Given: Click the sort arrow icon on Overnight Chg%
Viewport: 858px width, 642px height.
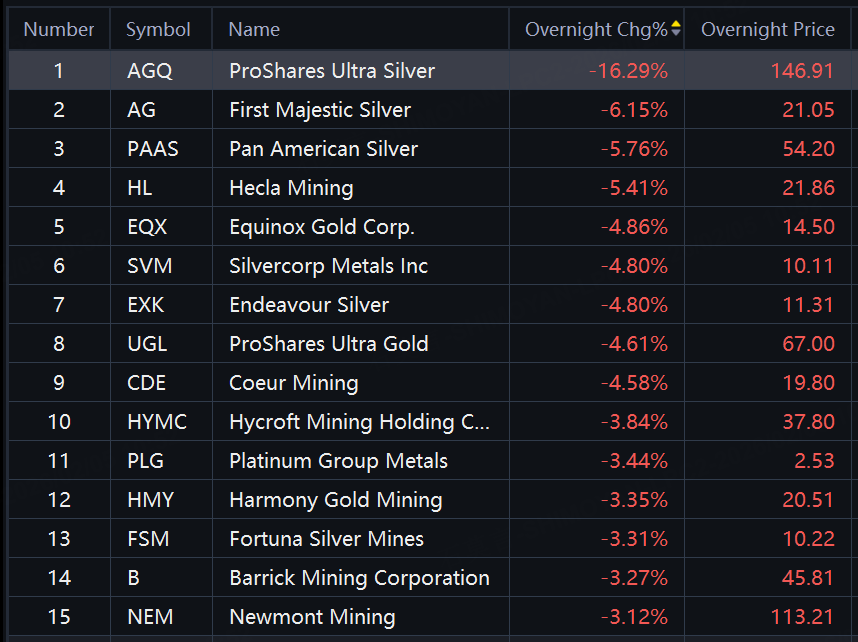Looking at the screenshot, I should (x=676, y=29).
